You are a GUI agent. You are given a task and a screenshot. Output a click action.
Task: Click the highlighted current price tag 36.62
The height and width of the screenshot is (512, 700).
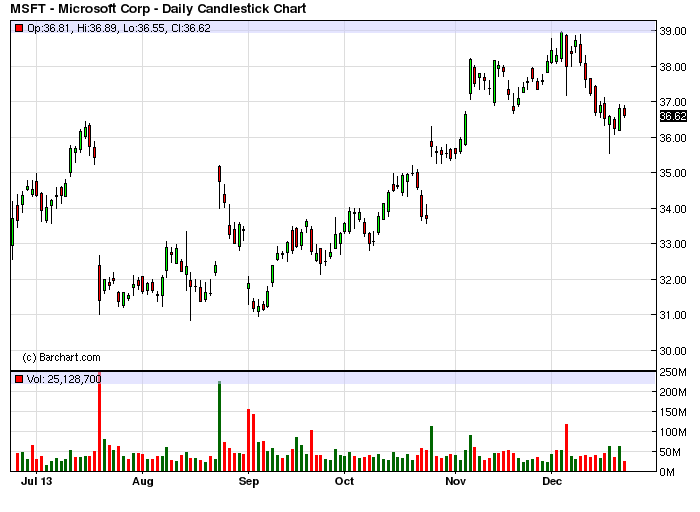(x=673, y=117)
